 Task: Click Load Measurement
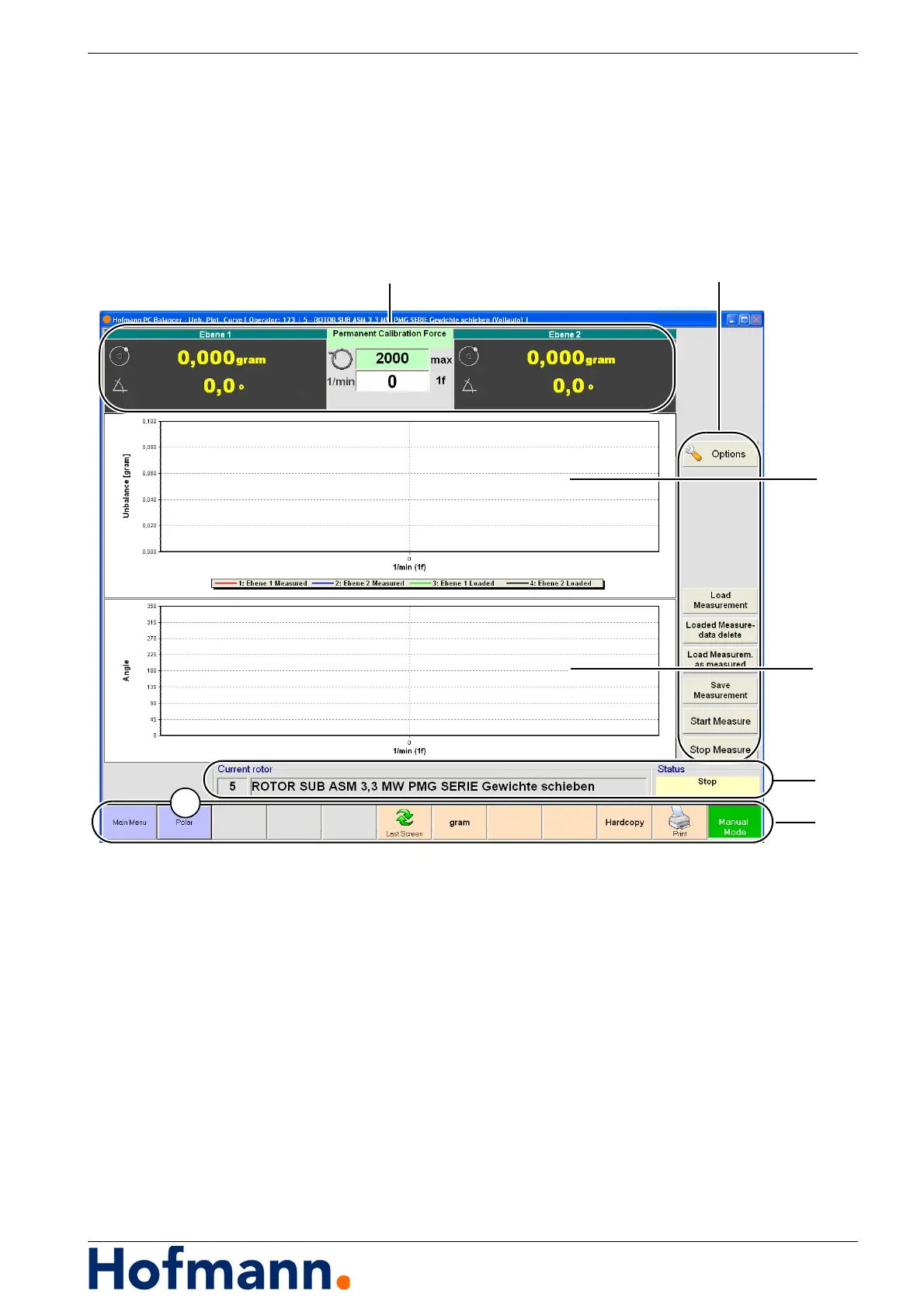(x=720, y=600)
